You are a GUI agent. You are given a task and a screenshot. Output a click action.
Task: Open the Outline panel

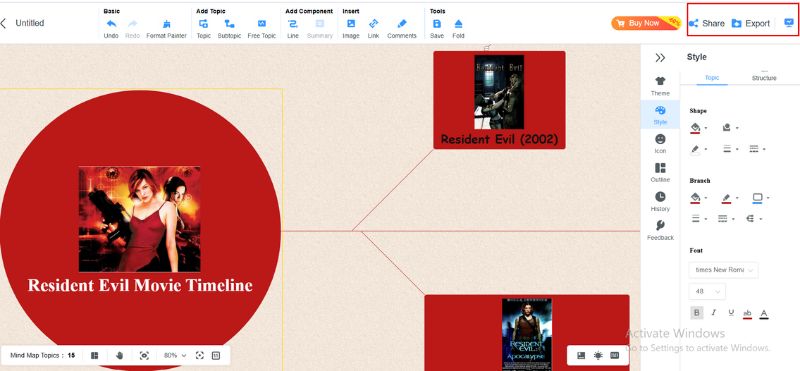(660, 172)
